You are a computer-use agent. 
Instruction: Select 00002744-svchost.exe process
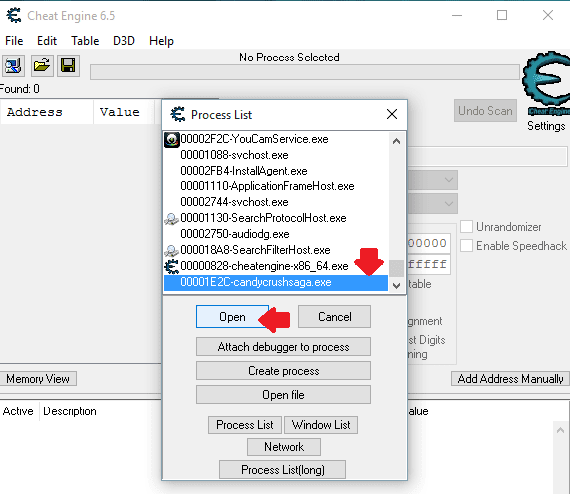(x=276, y=202)
